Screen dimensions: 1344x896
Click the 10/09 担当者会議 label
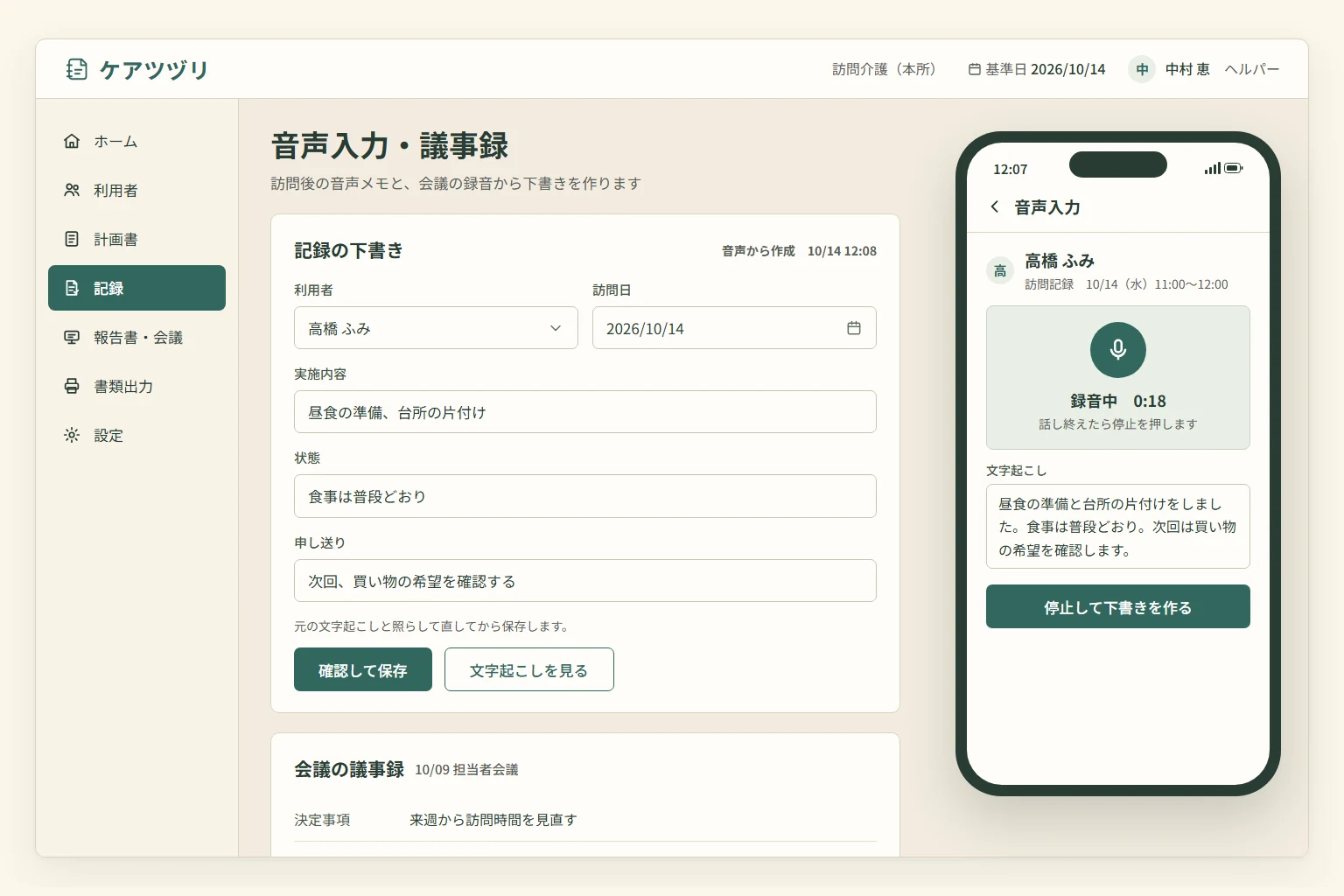pos(466,770)
